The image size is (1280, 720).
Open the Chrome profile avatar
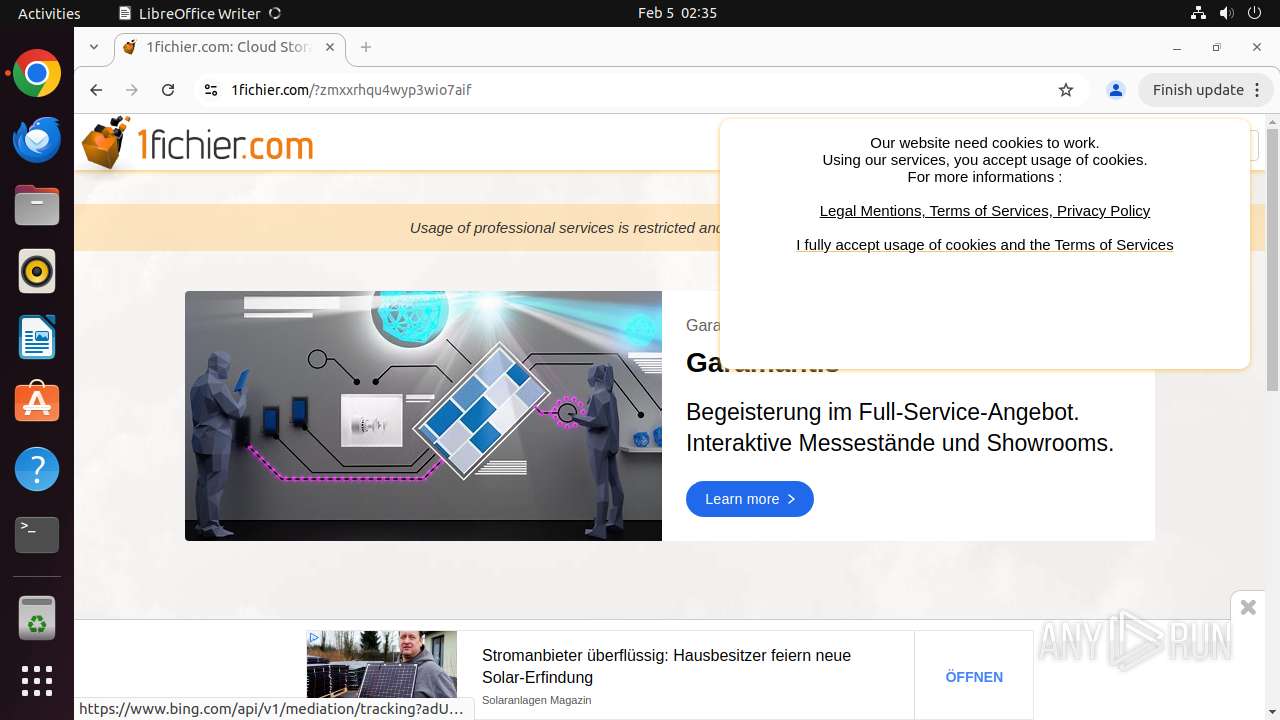1116,90
